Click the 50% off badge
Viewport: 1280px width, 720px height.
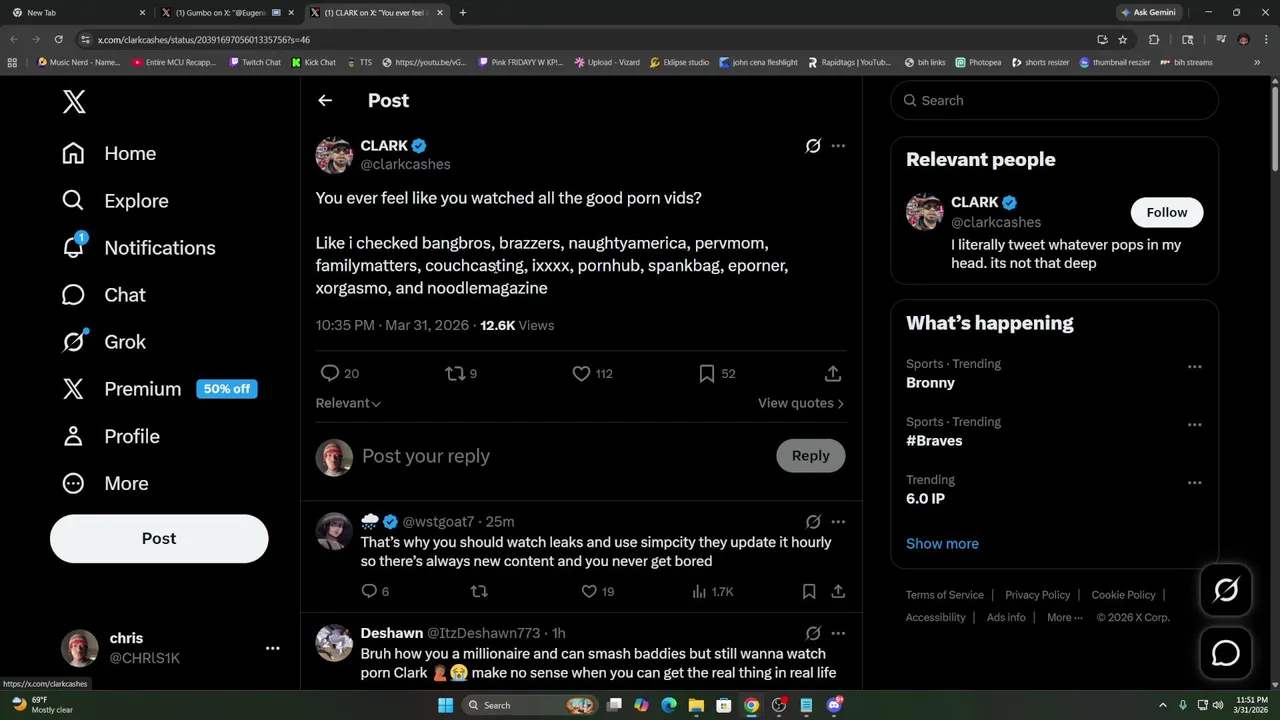(x=227, y=389)
